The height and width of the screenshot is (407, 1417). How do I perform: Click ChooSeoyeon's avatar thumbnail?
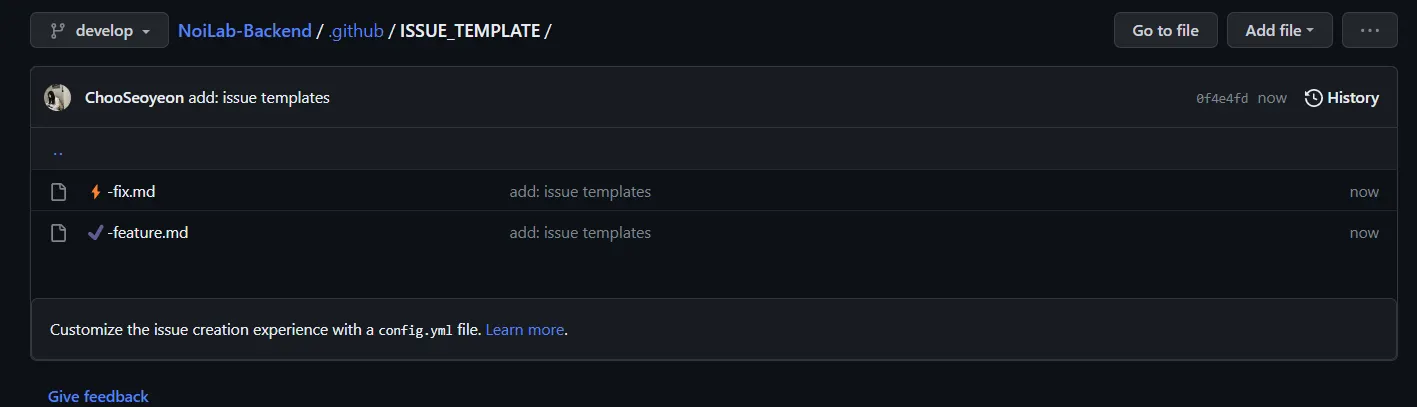pos(58,98)
